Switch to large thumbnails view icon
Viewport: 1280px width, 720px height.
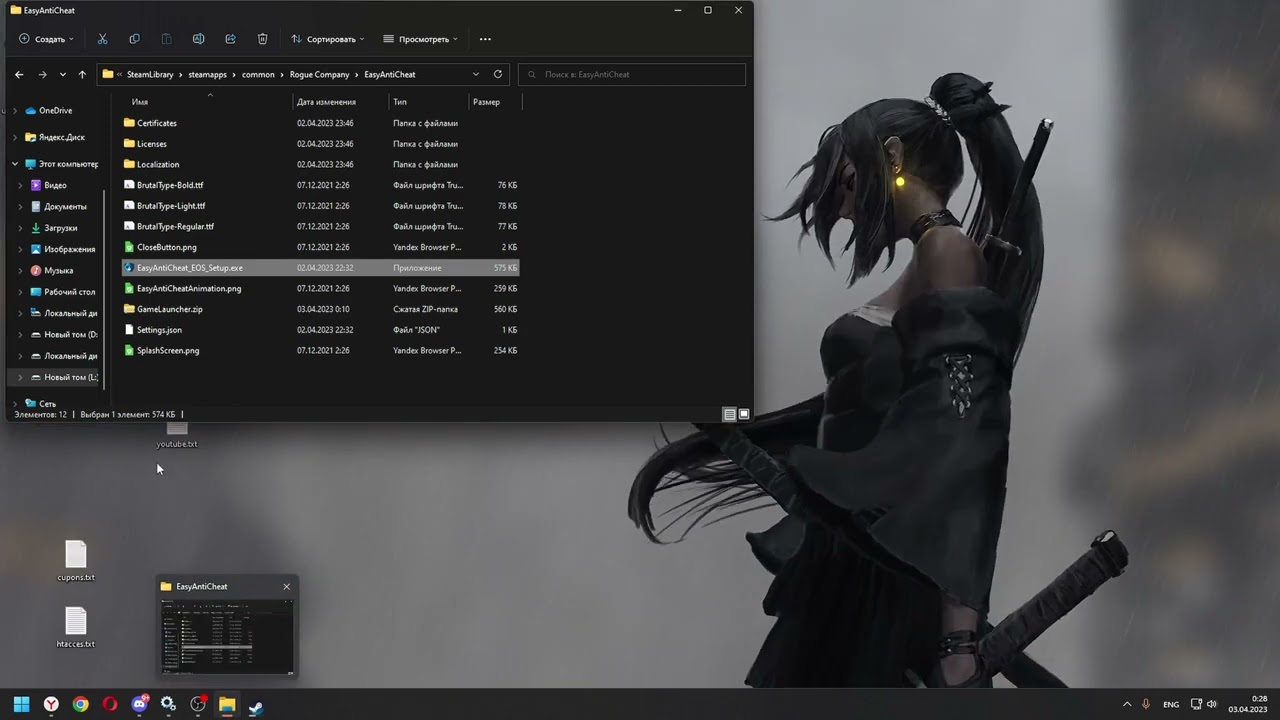pyautogui.click(x=743, y=414)
